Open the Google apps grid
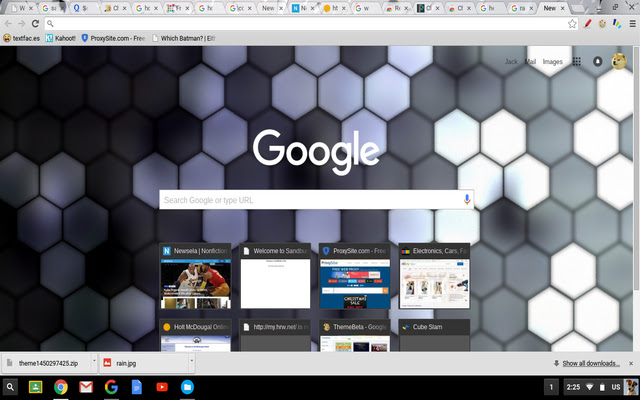 (x=576, y=62)
